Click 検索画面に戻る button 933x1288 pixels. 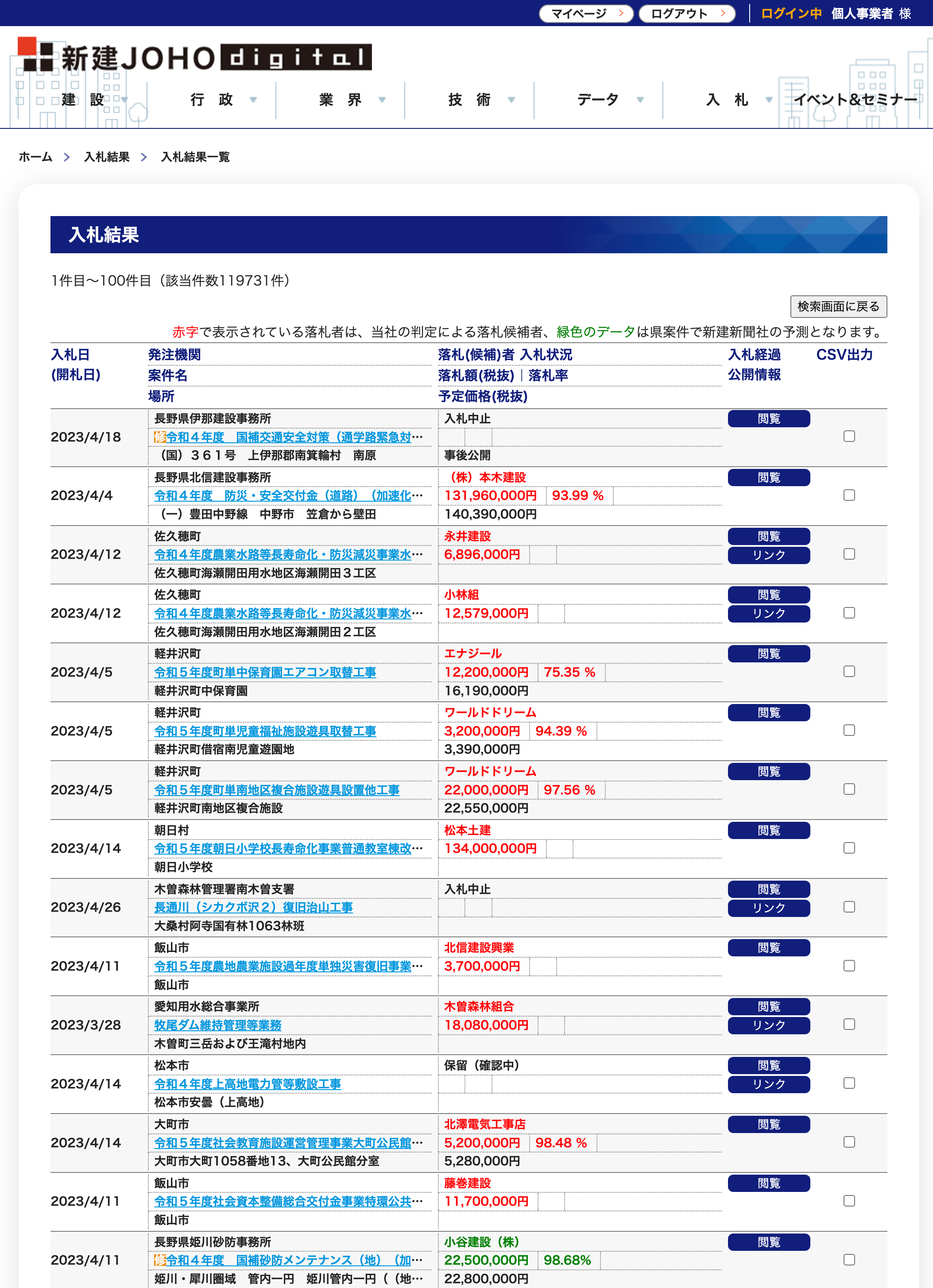pyautogui.click(x=838, y=307)
